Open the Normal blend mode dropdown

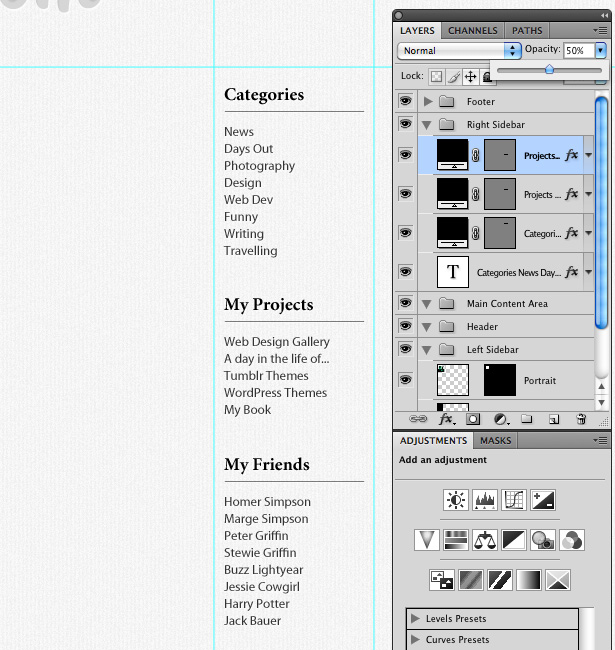459,51
